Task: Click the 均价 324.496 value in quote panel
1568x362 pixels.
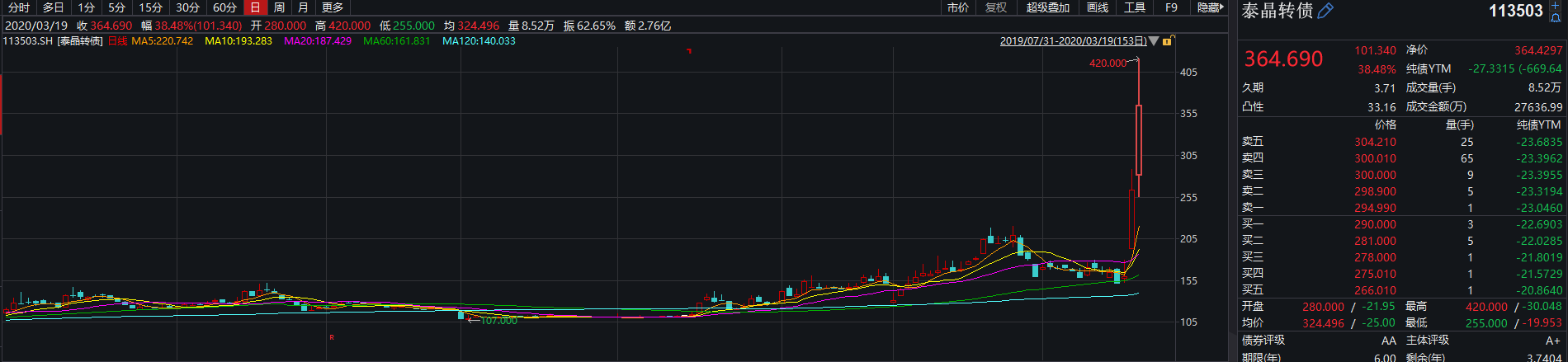Action: point(1324,323)
